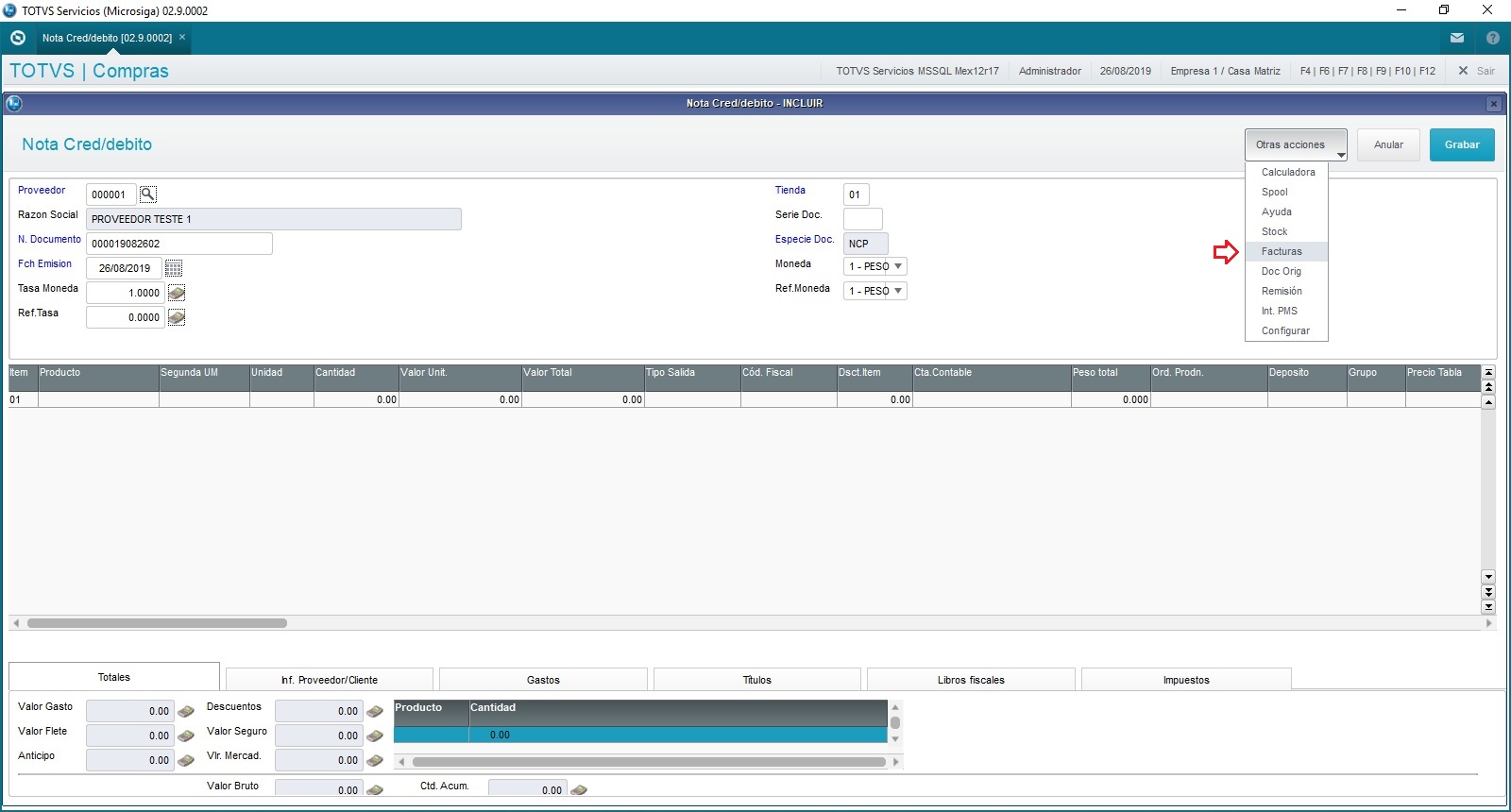Switch to the Títulos tab
Viewport: 1511px width, 812px height.
point(757,680)
